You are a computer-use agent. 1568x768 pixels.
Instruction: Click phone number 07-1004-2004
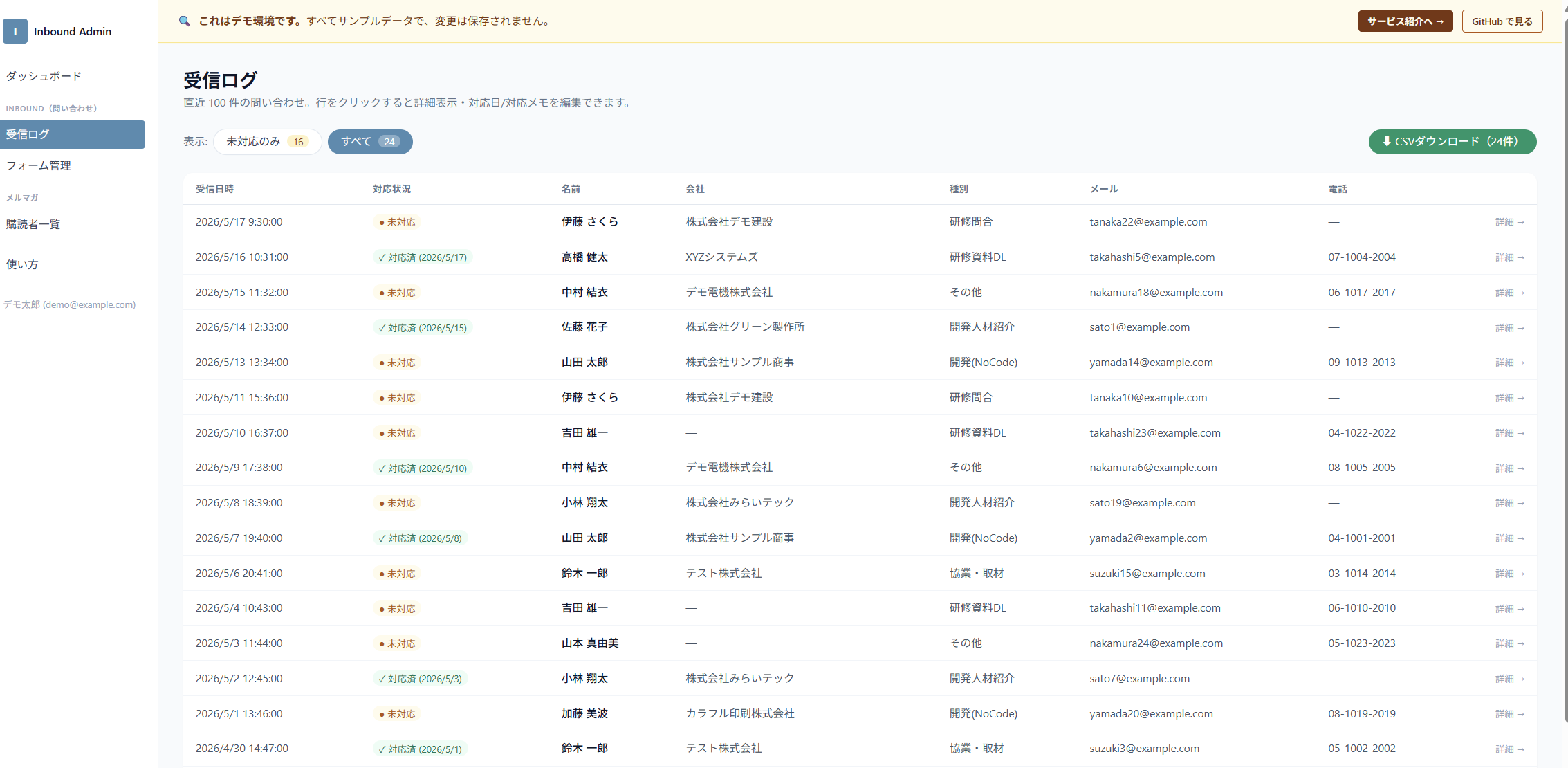tap(1362, 257)
